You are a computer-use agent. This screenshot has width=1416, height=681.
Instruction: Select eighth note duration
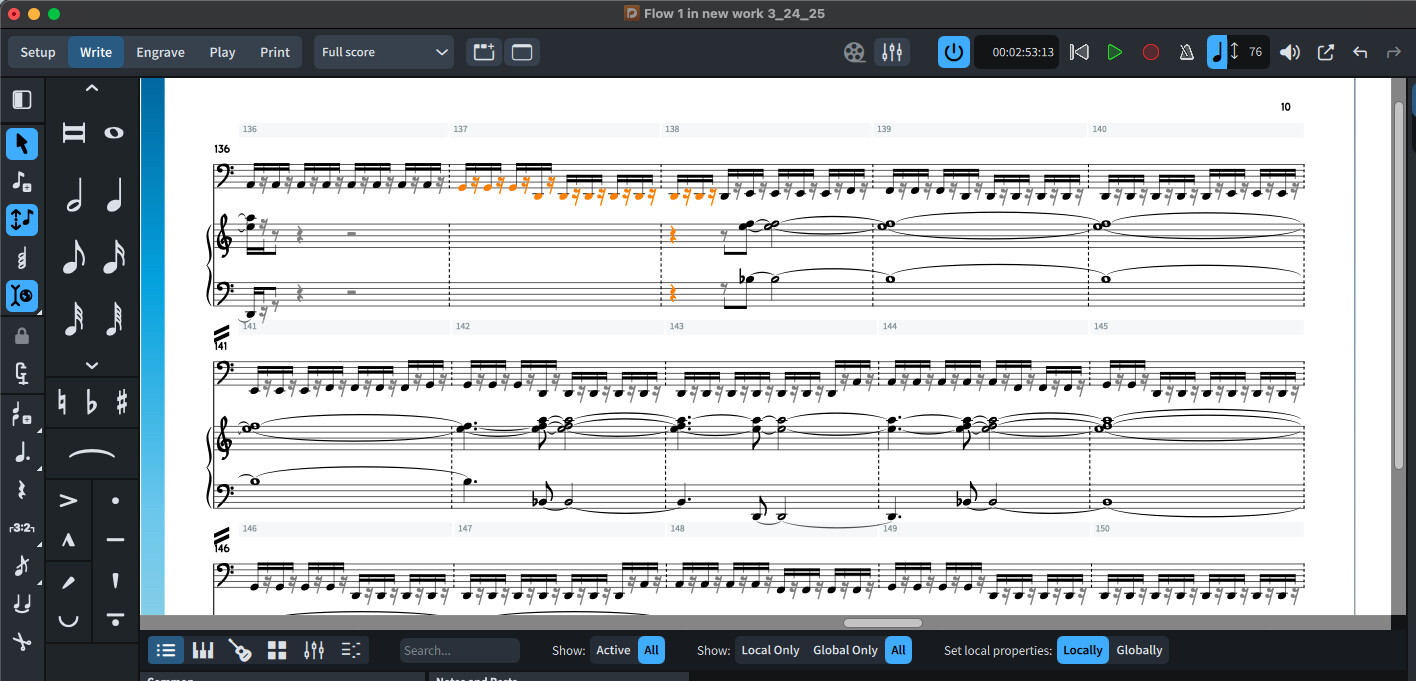click(73, 258)
